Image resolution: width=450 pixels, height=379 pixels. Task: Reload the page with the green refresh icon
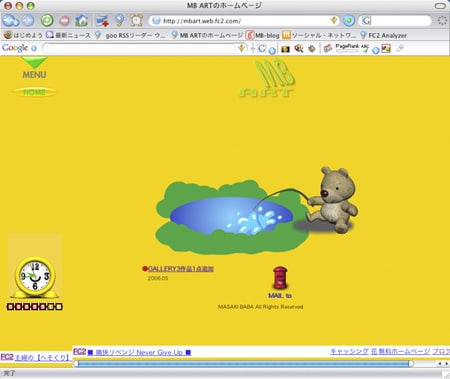pos(47,21)
